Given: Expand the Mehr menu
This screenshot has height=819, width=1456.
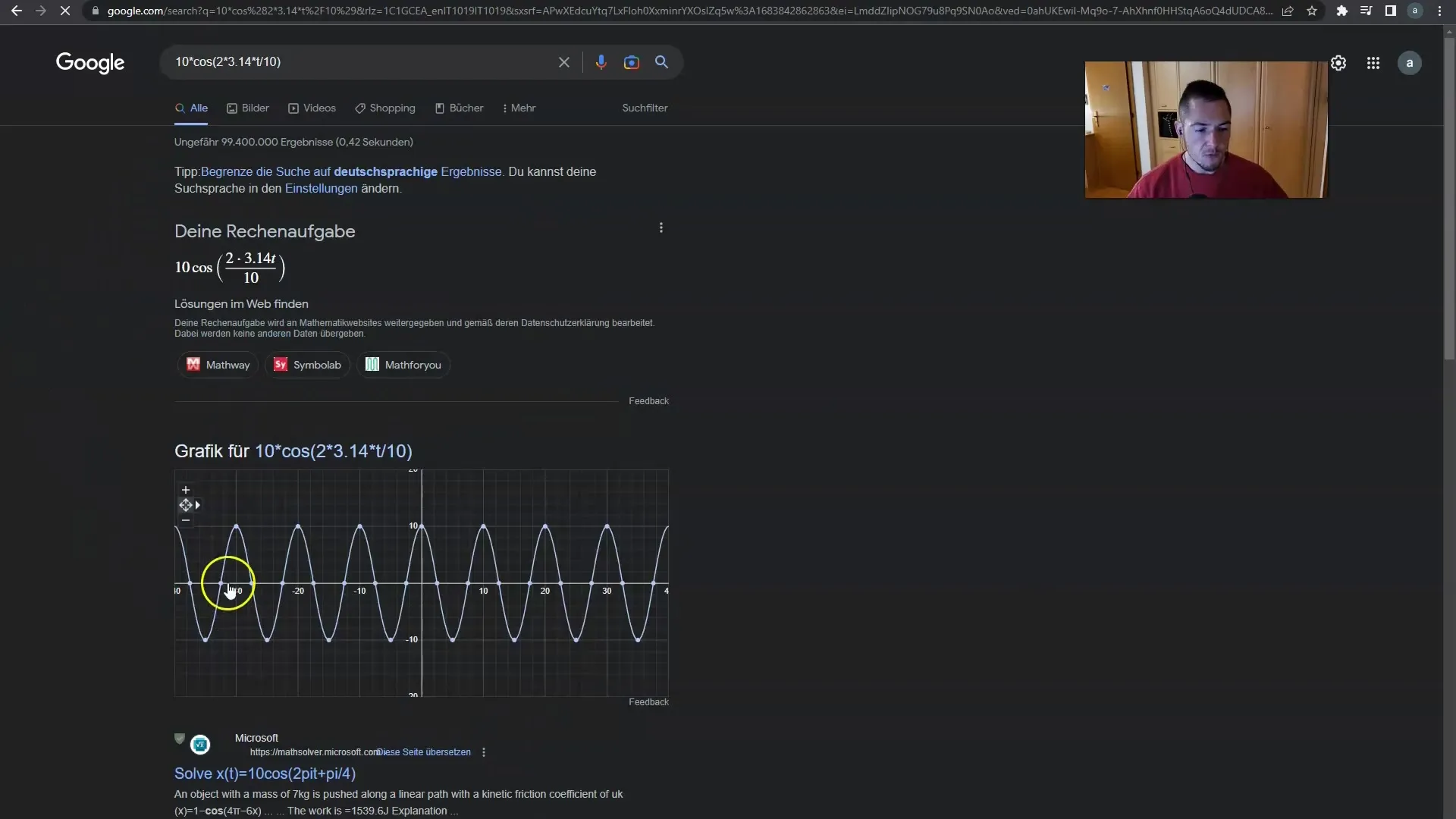Looking at the screenshot, I should (x=519, y=108).
